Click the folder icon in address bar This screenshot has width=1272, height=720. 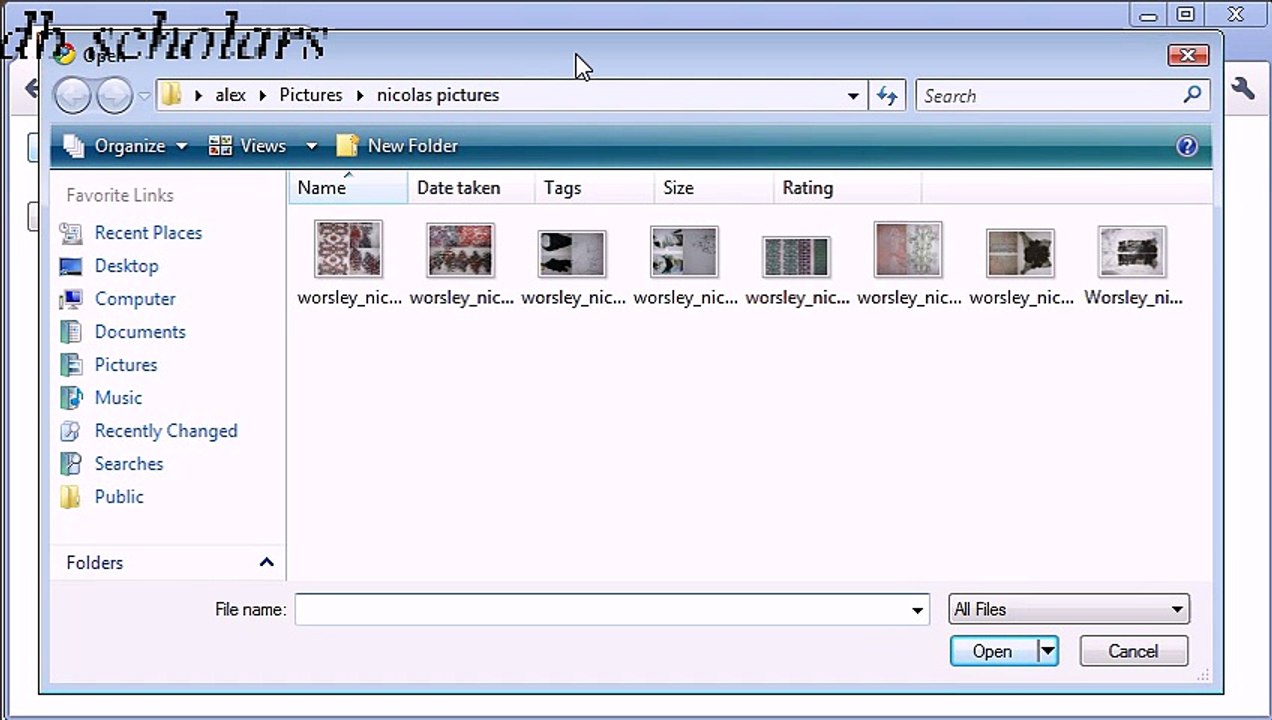[172, 95]
